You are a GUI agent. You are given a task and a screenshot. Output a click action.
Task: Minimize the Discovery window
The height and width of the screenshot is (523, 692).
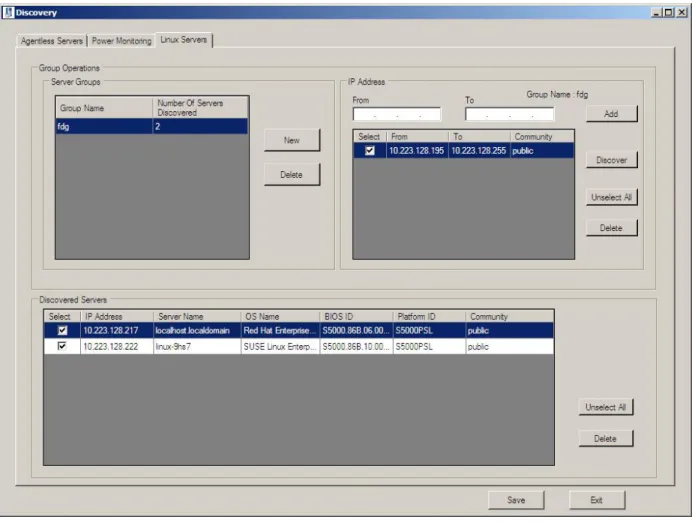tap(656, 13)
